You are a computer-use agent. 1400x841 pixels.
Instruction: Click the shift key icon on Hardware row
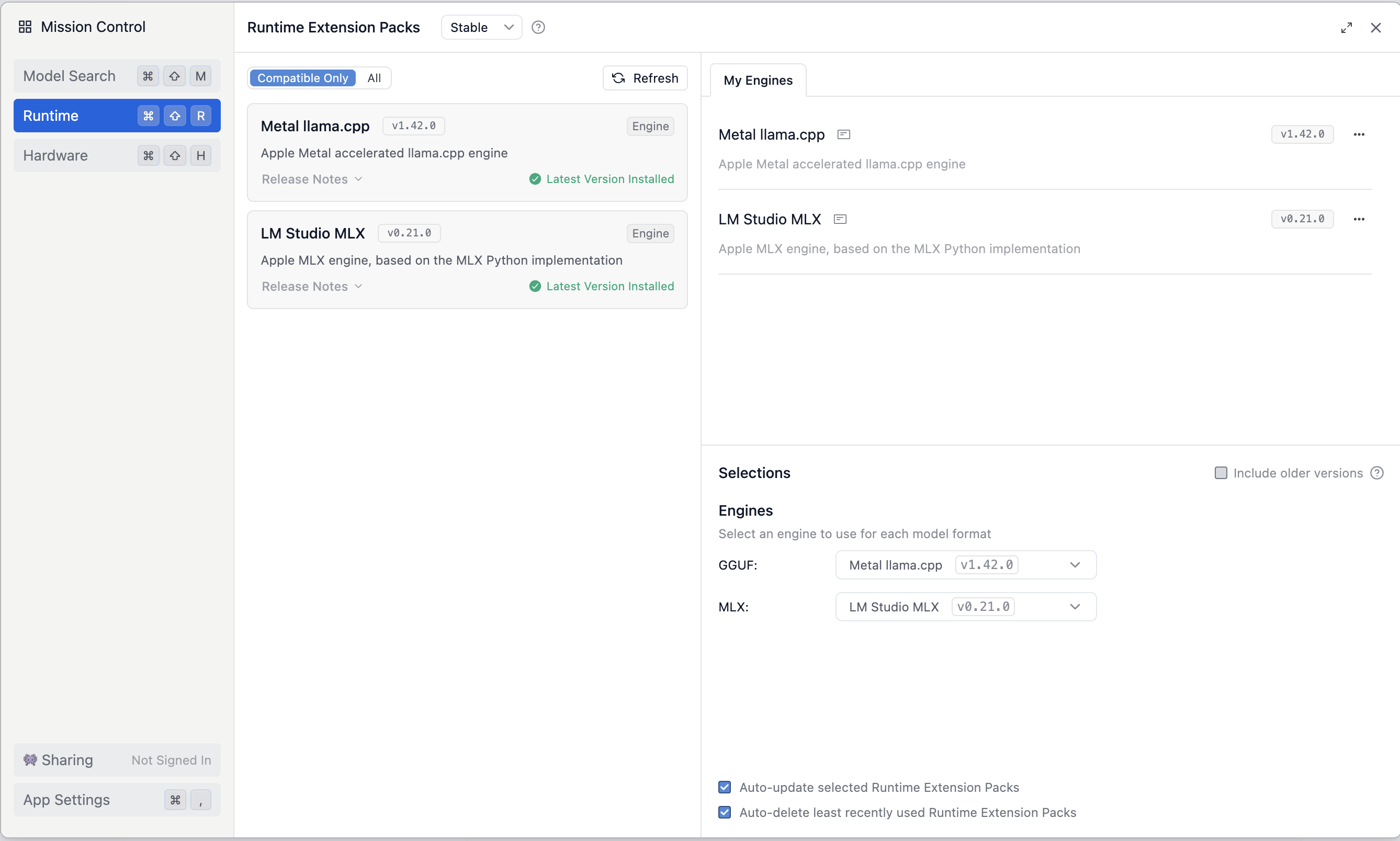pyautogui.click(x=175, y=155)
